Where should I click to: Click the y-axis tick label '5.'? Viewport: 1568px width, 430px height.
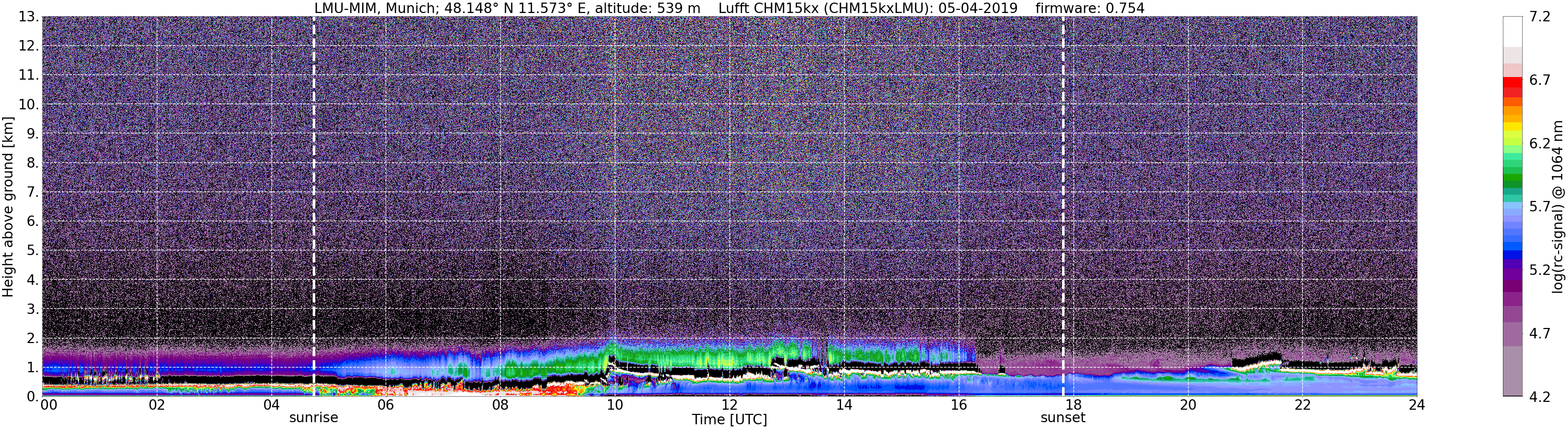pos(33,250)
